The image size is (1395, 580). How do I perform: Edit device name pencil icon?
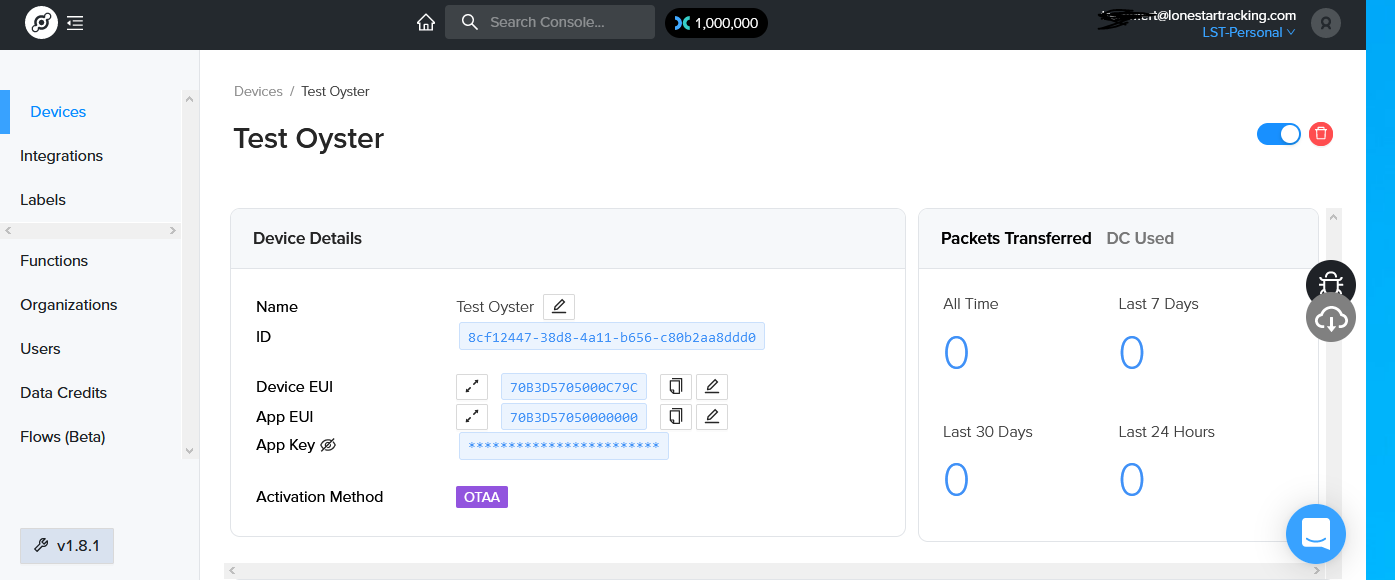point(559,307)
